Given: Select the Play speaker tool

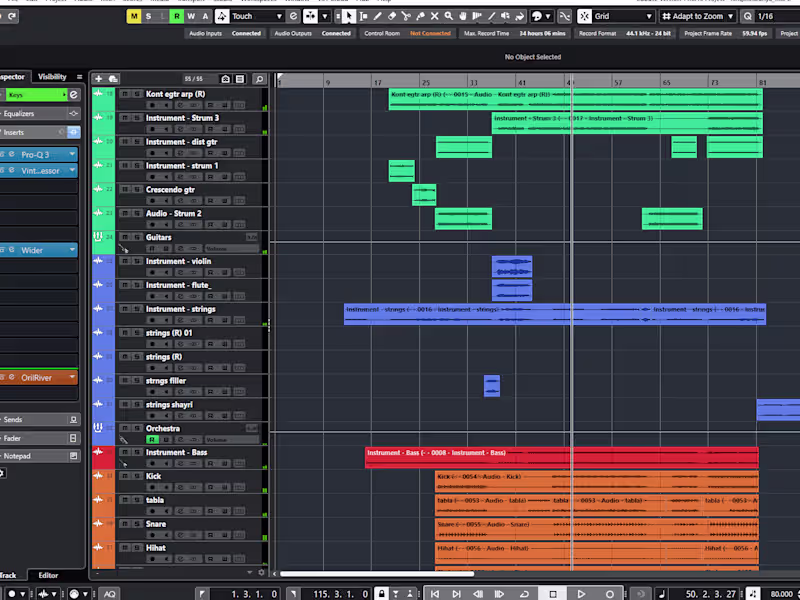Looking at the screenshot, I should [x=506, y=16].
